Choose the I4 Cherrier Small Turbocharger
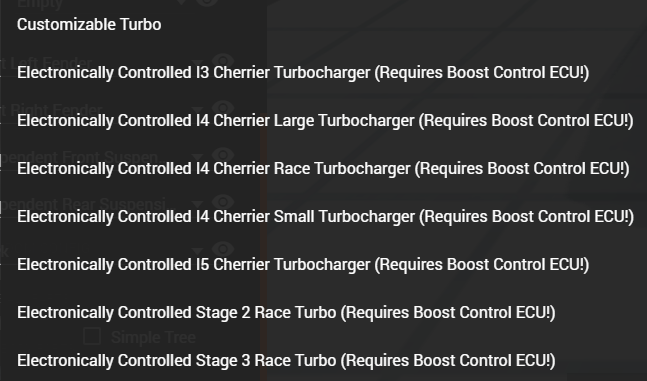Image resolution: width=647 pixels, height=381 pixels. point(325,216)
